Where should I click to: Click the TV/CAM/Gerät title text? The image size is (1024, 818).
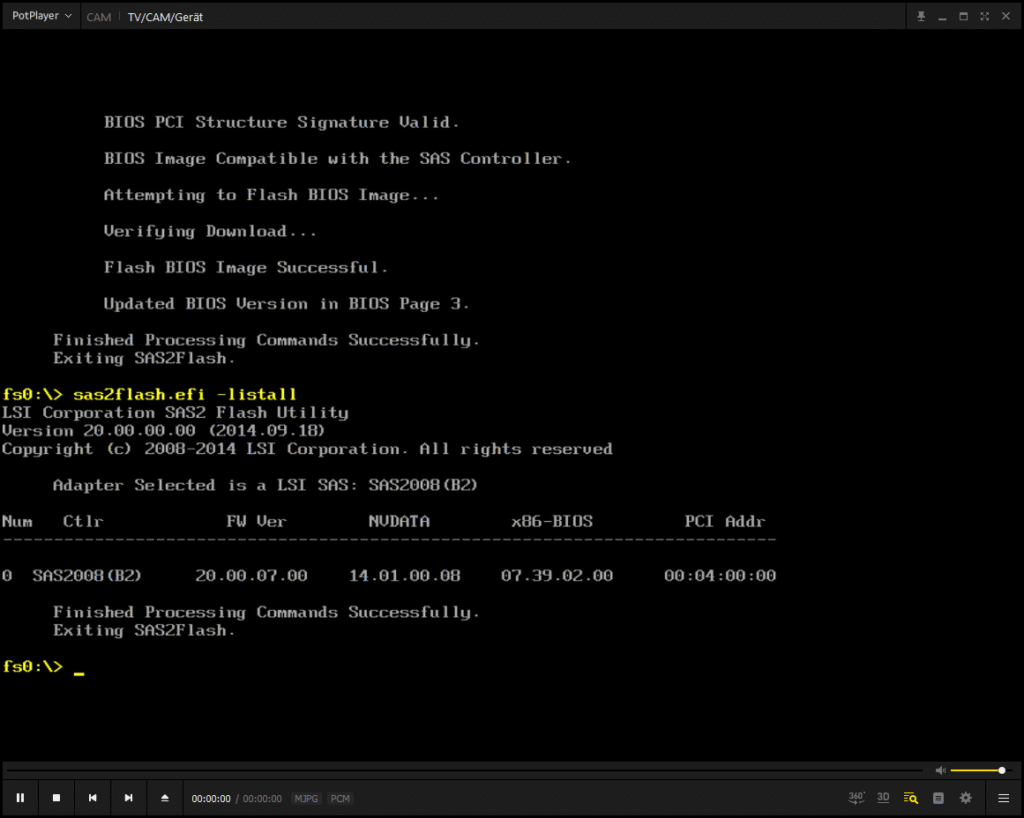[165, 17]
